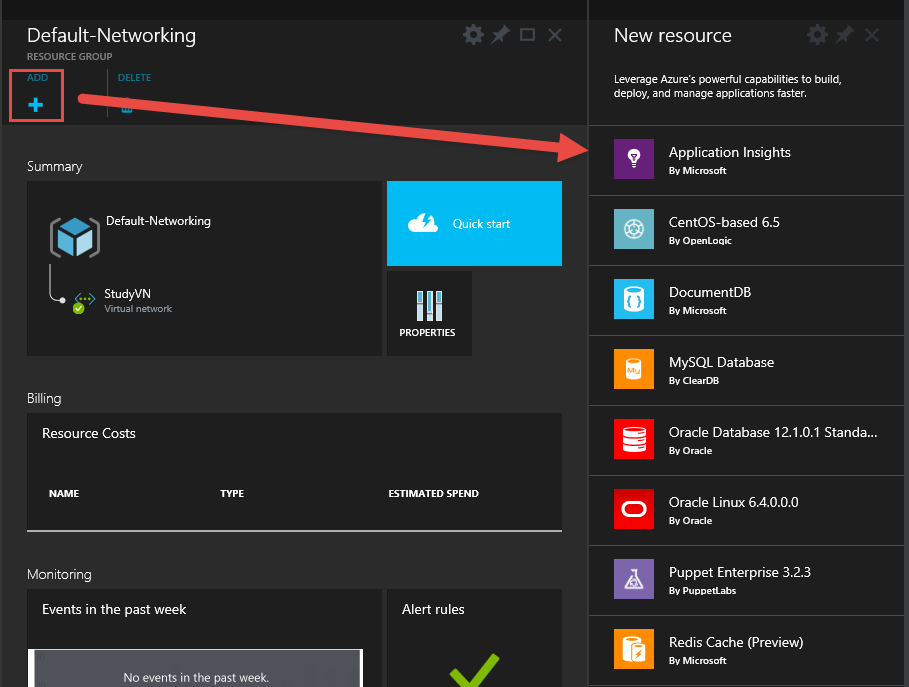This screenshot has width=909, height=687.
Task: Click "By ClearDB" publisher text
Action: (693, 381)
